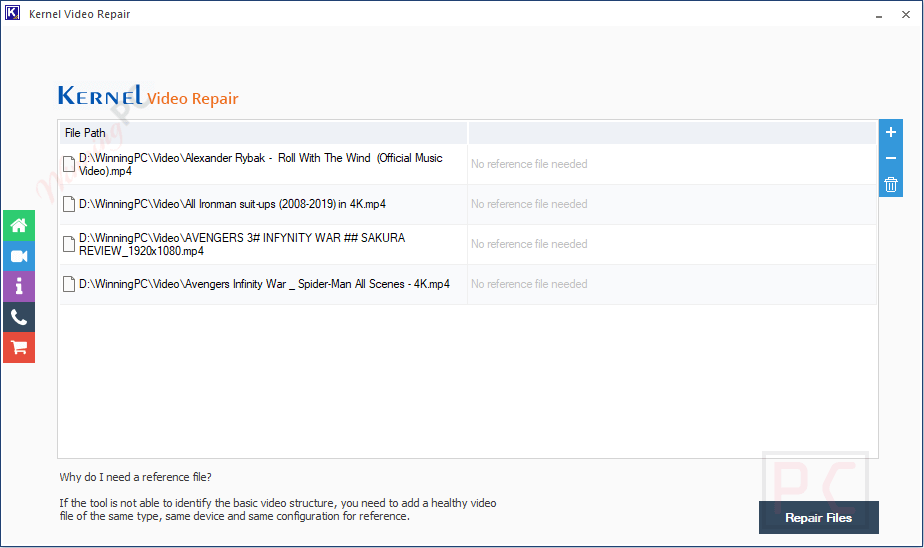Close the Kernel Video Repair window
Image resolution: width=924 pixels, height=548 pixels.
906,14
